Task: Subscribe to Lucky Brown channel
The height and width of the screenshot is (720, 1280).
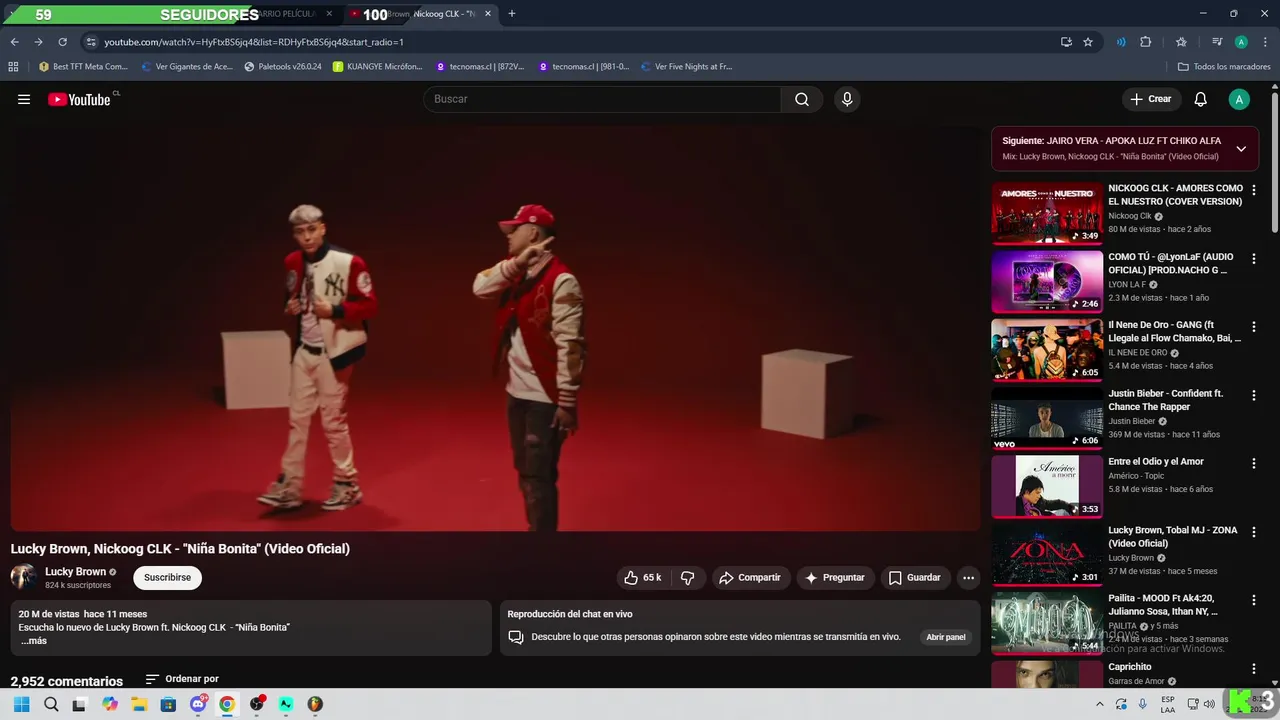Action: click(167, 578)
